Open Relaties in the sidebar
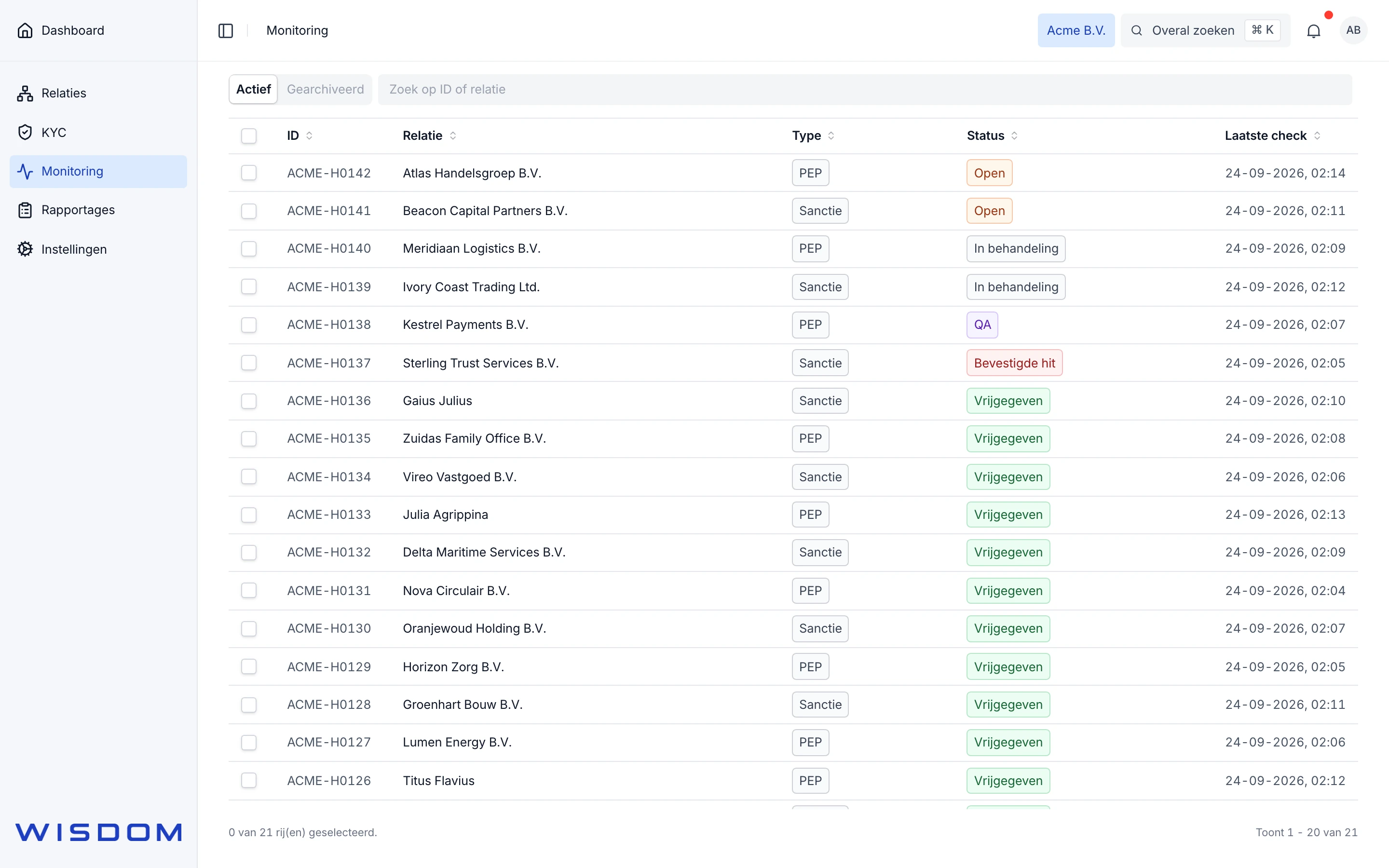Screen dimensions: 1389x868 [x=98, y=93]
